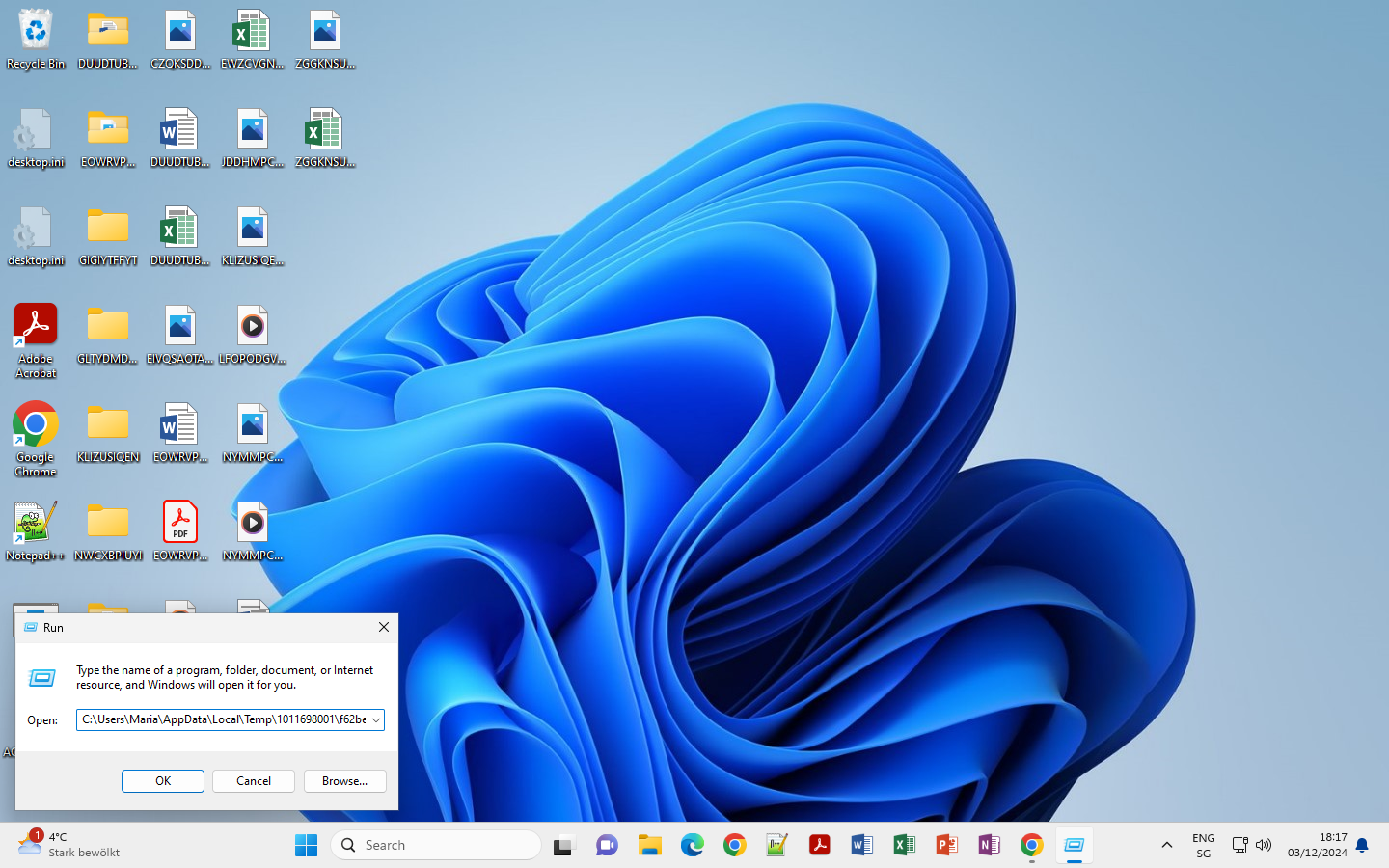The width and height of the screenshot is (1389, 868).
Task: Expand the Open combo box dropdown arrow
Action: [x=376, y=720]
